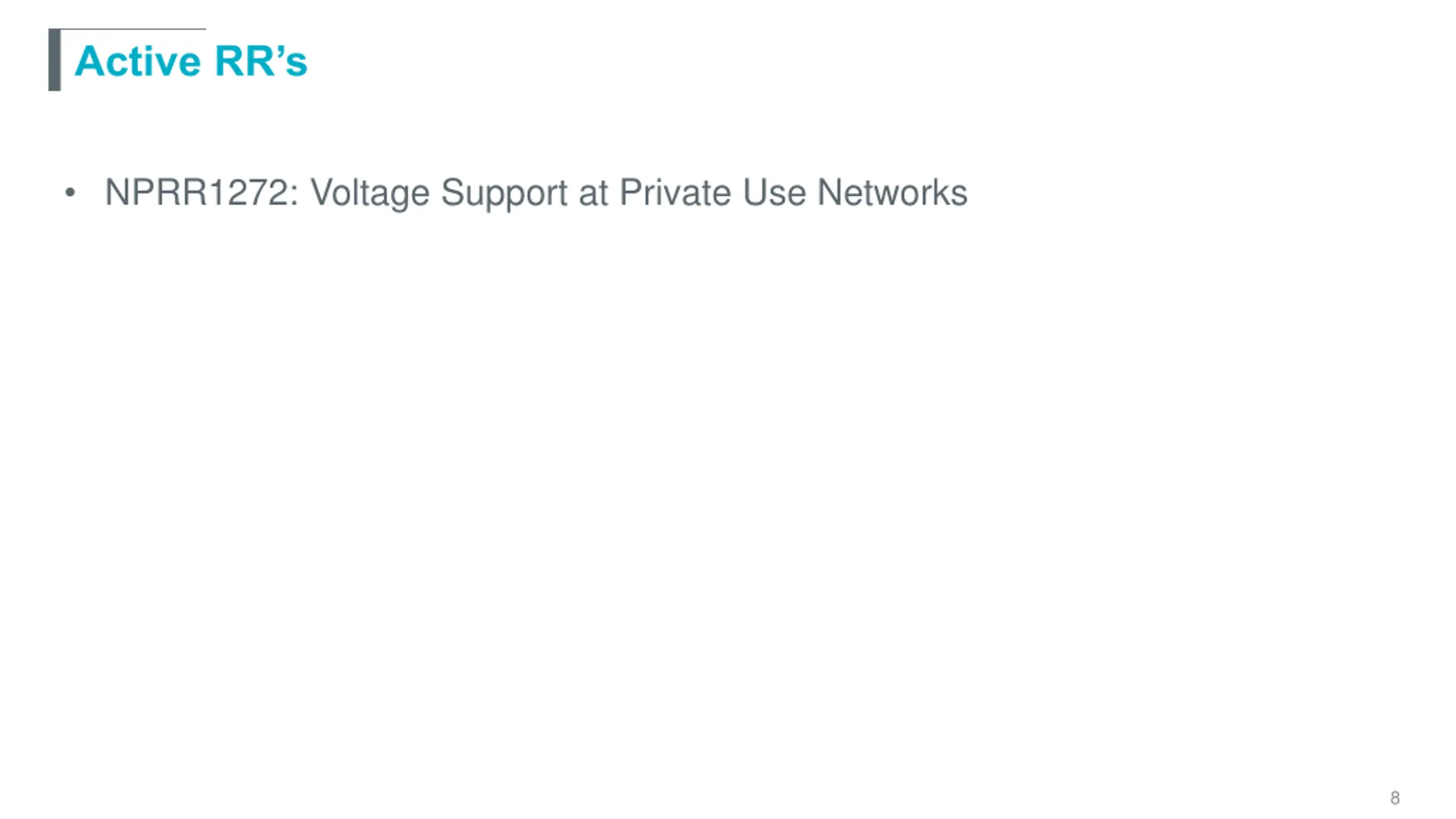Click "RR's" in the slide title
The width and height of the screenshot is (1456, 819).
[261, 61]
